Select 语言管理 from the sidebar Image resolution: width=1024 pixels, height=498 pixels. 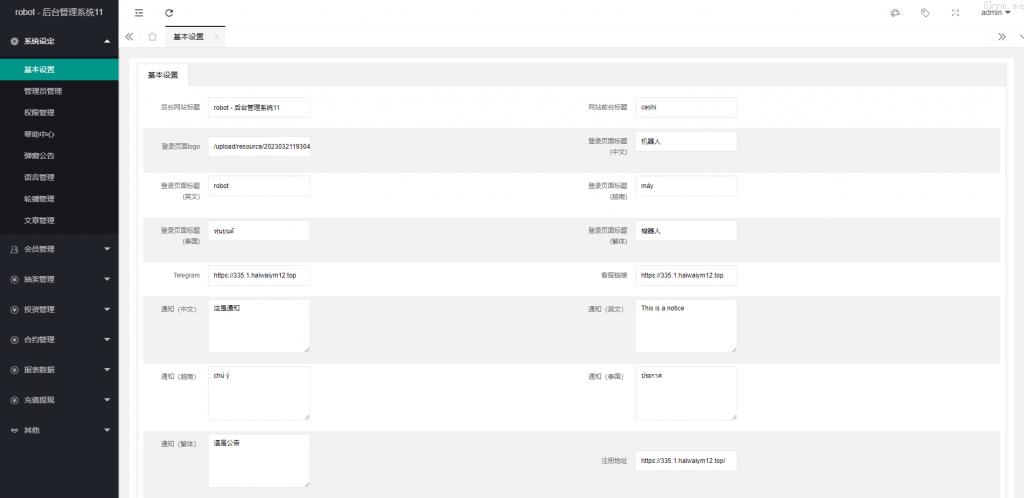point(39,177)
